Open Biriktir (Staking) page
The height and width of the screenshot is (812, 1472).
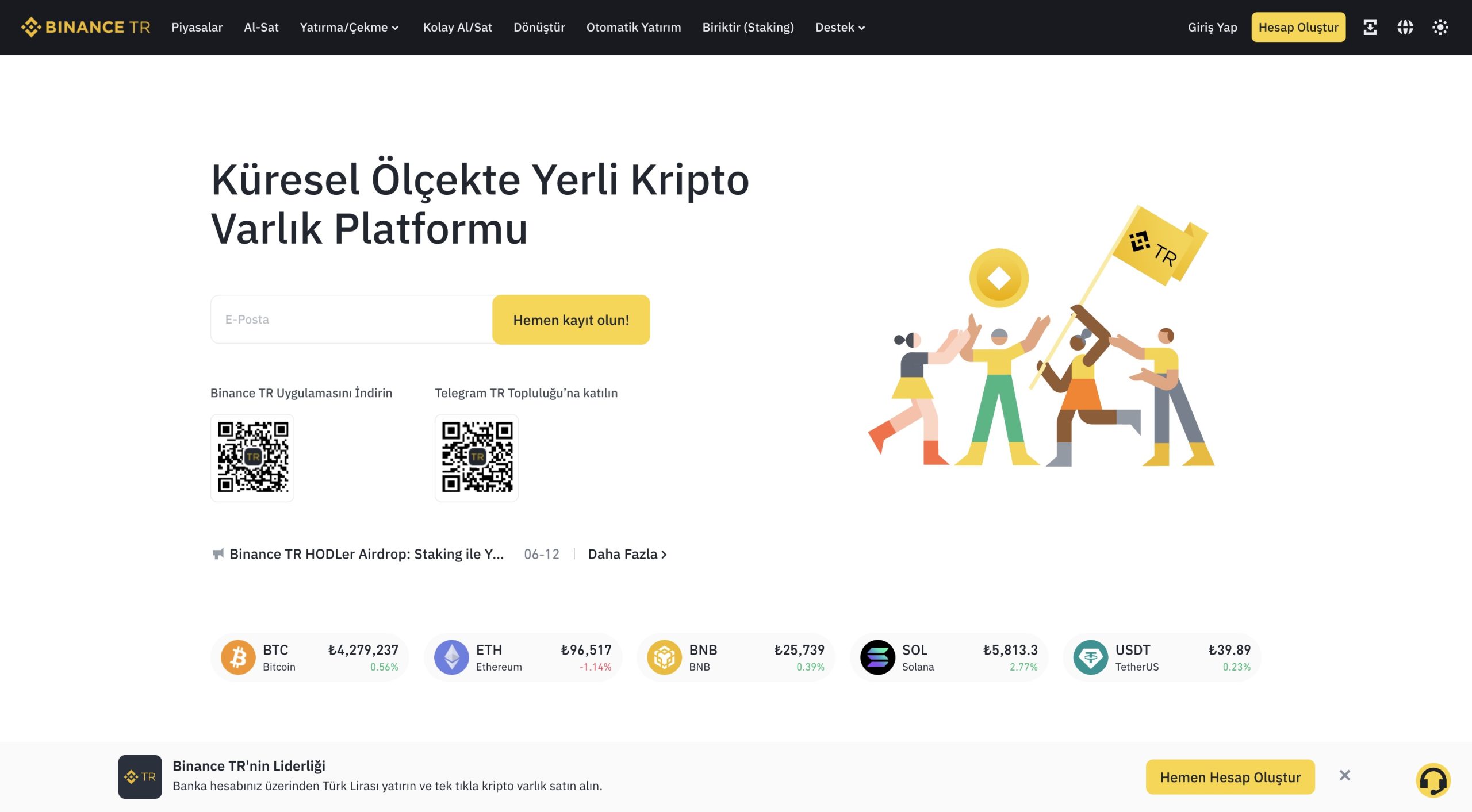tap(748, 27)
